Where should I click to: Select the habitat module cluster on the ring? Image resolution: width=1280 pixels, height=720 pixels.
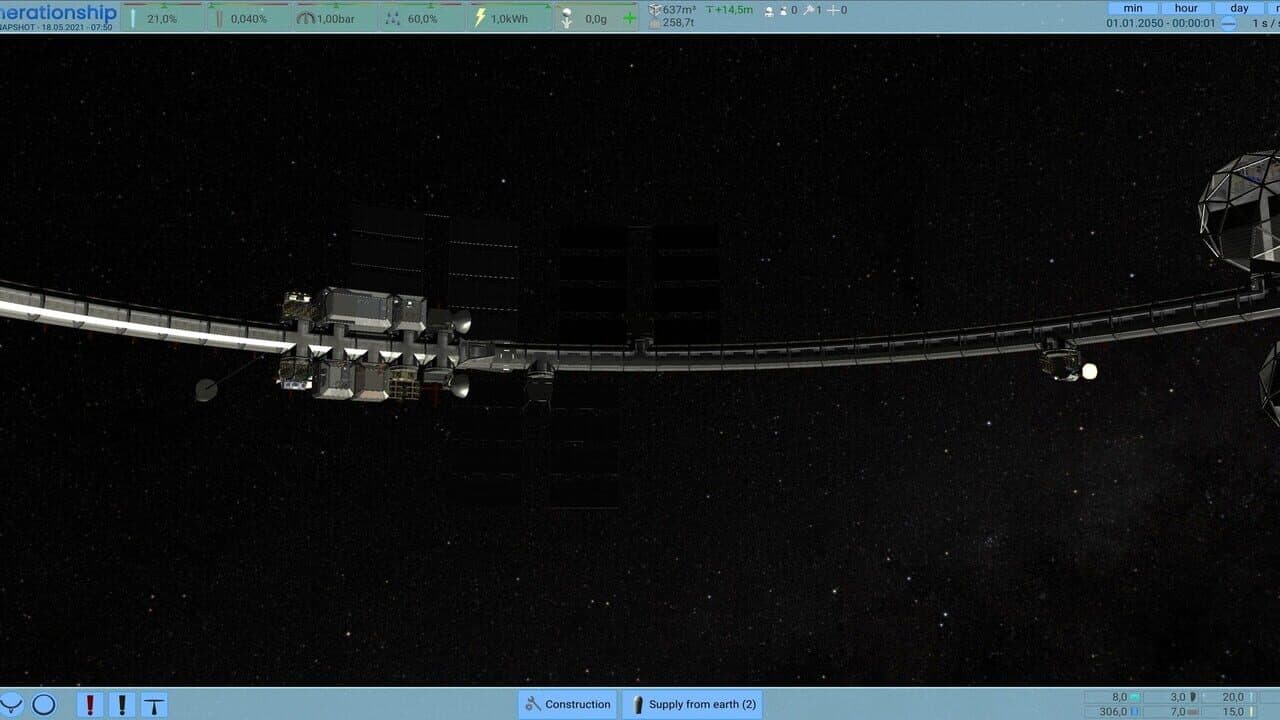[x=372, y=344]
